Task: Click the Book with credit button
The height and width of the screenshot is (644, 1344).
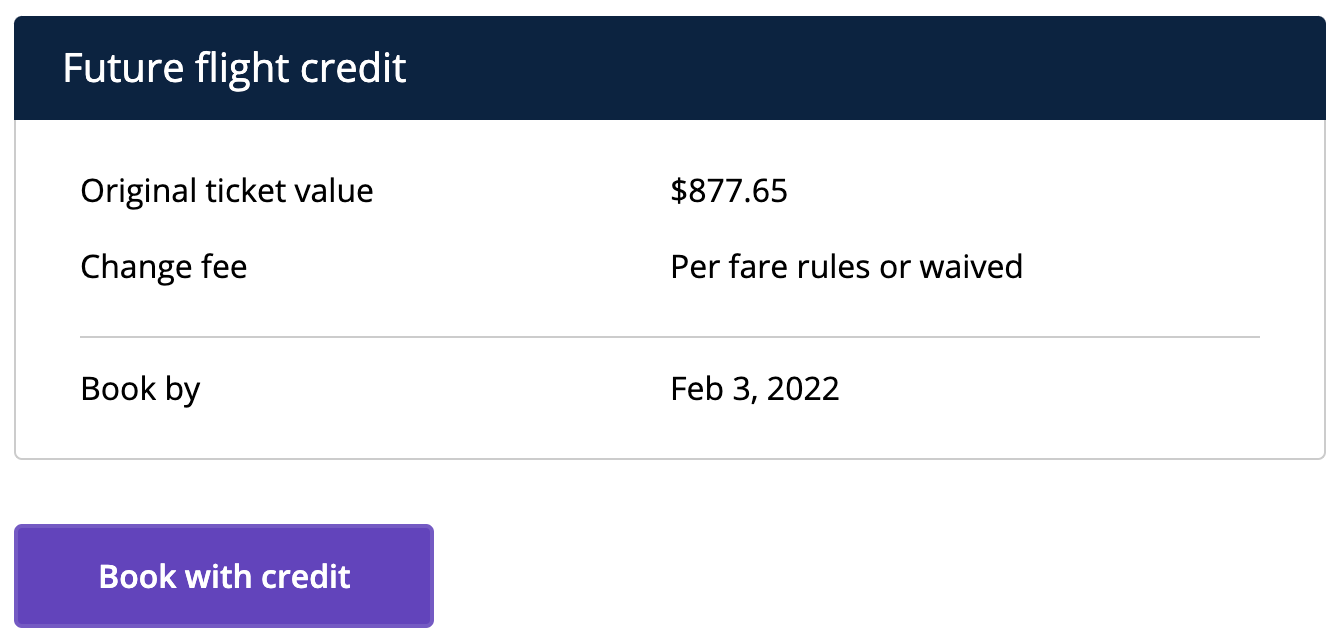Action: [224, 576]
